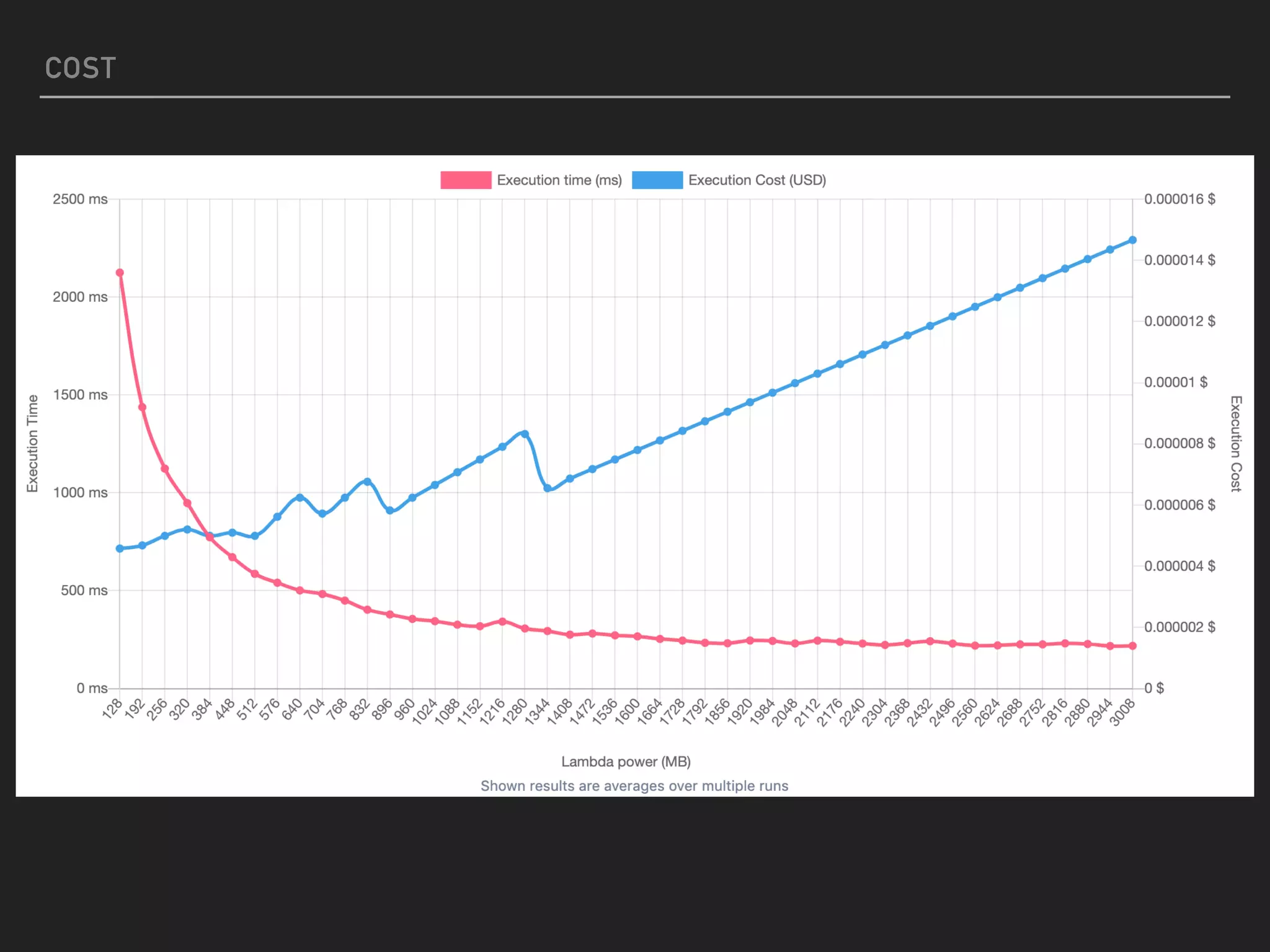
Task: Click the pink Execution time legend swatch
Action: 466,180
